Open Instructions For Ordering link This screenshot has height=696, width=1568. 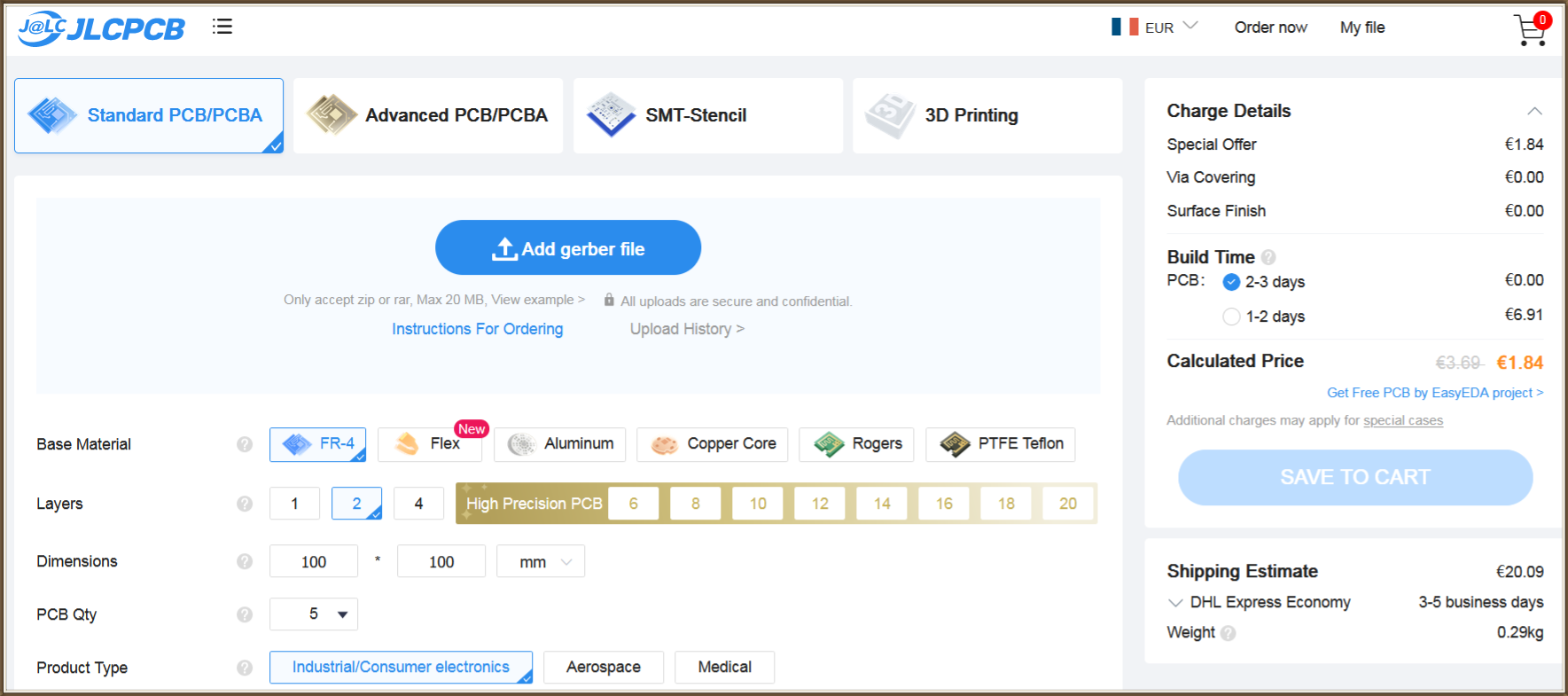[x=477, y=329]
